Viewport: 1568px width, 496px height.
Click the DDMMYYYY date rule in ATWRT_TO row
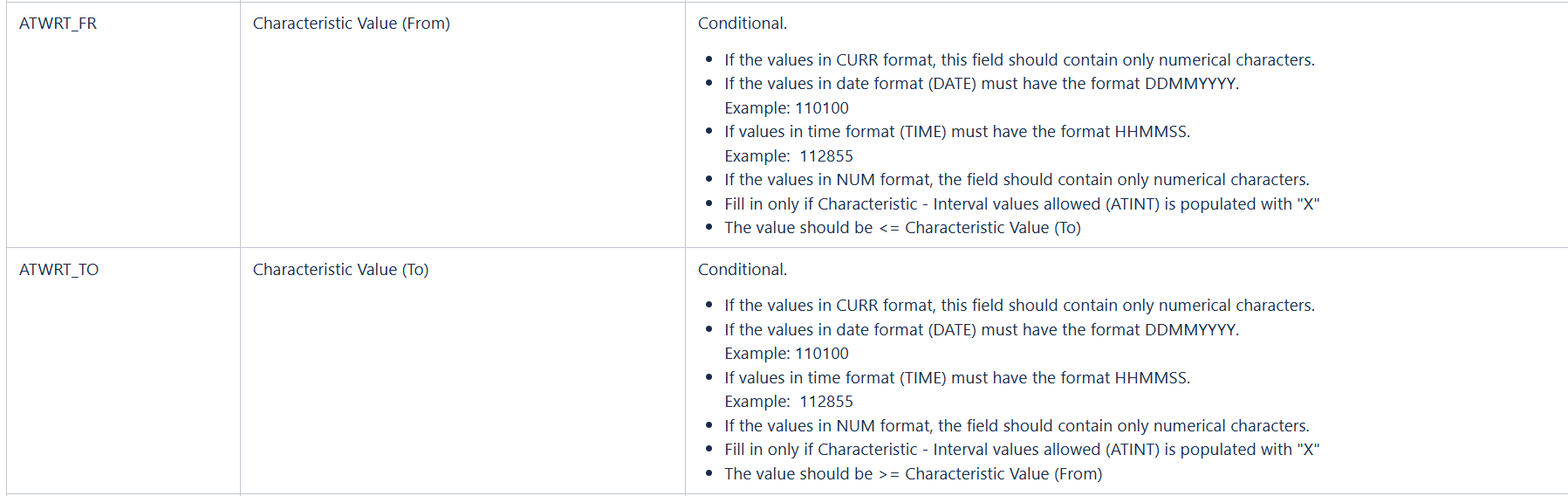[981, 330]
